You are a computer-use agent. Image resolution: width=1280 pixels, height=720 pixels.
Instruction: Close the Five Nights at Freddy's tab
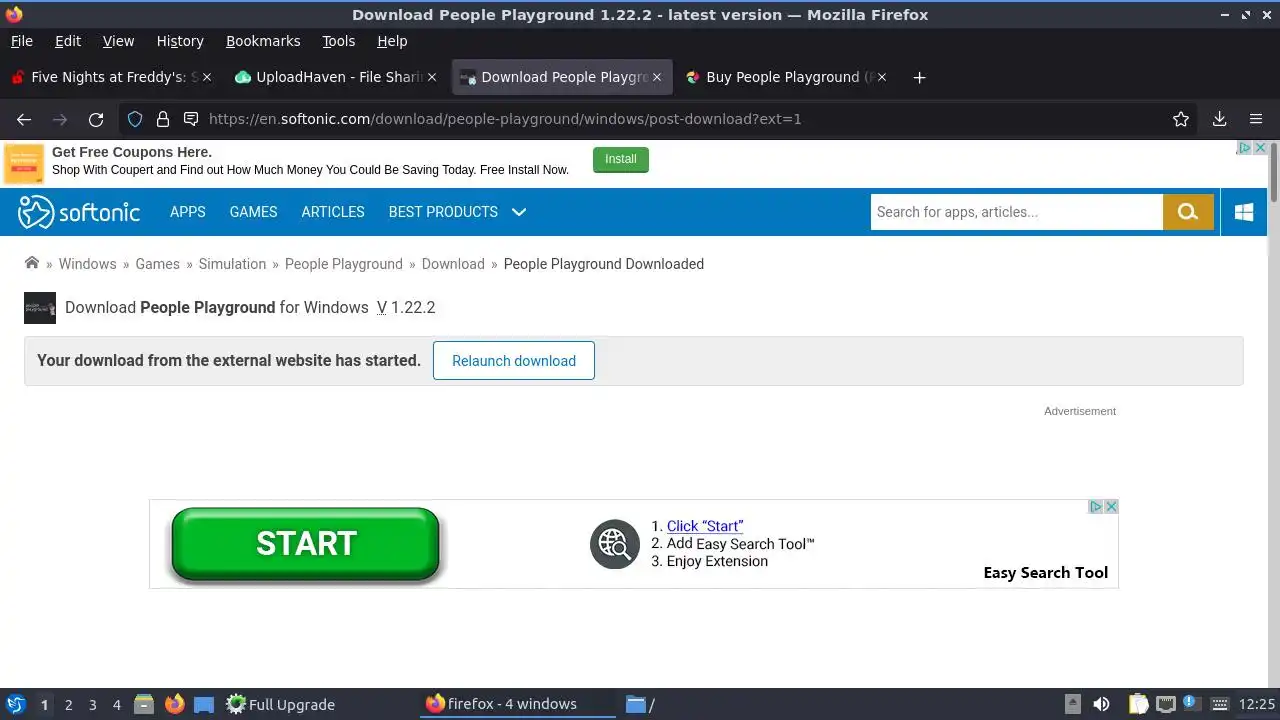click(207, 77)
